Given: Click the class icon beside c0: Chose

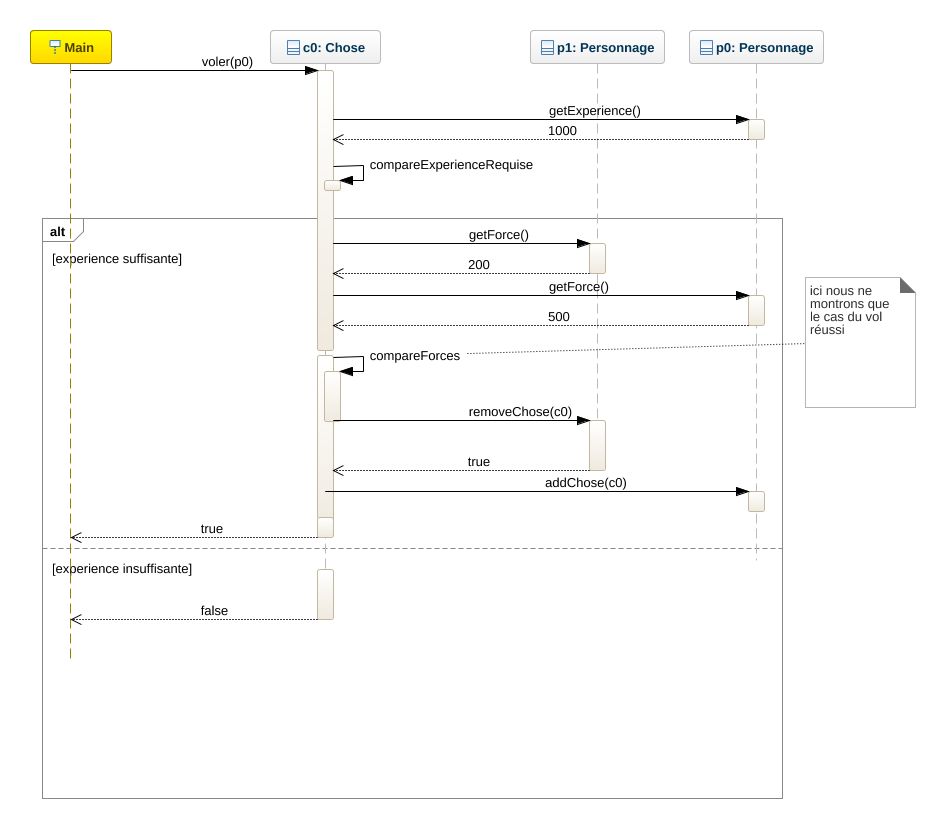Looking at the screenshot, I should point(293,47).
